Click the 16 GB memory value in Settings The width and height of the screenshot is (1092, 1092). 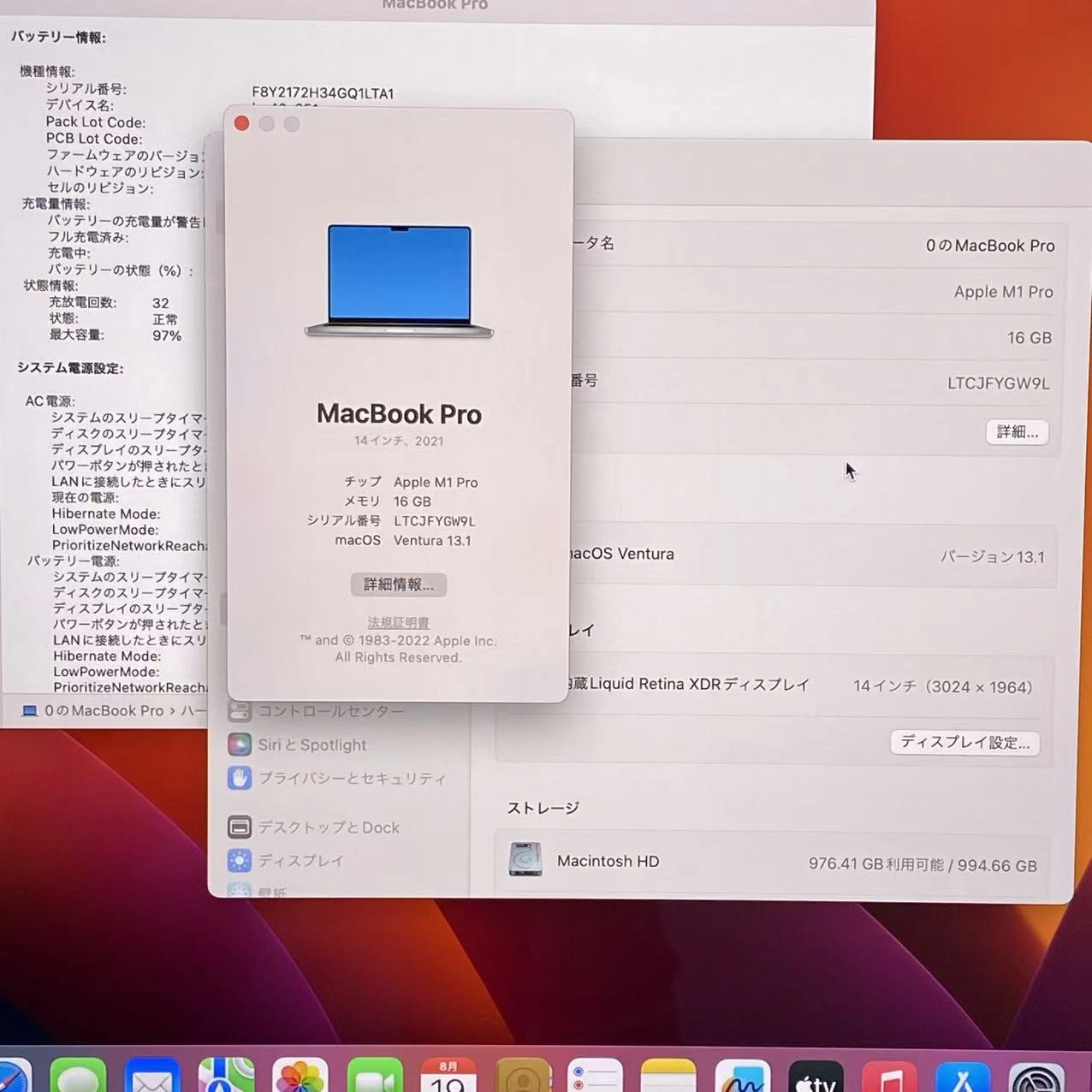tap(1030, 338)
